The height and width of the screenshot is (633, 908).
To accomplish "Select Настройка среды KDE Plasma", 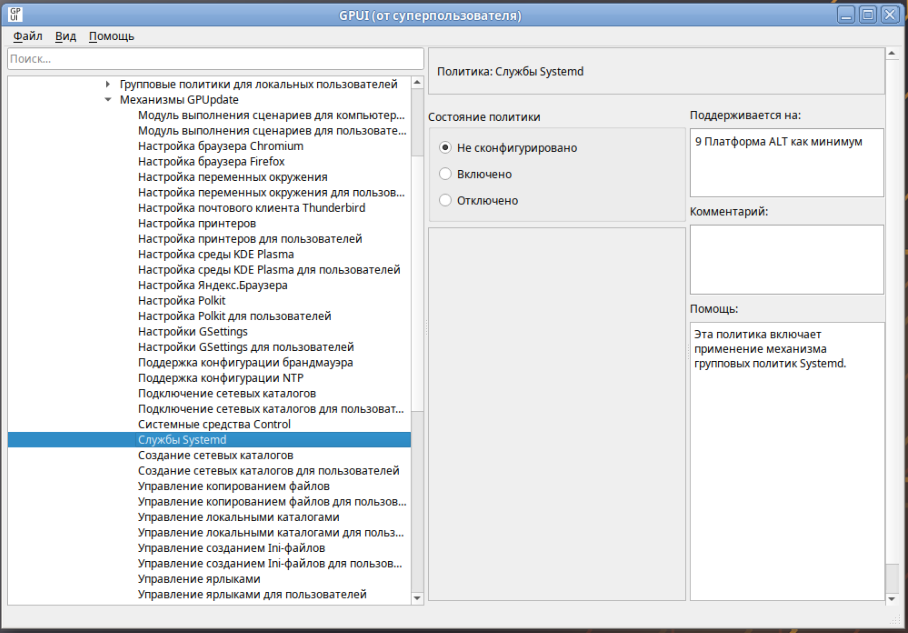I will tap(216, 254).
